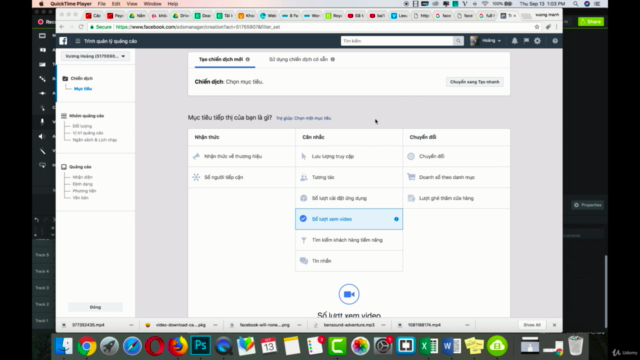This screenshot has width=640, height=360.
Task: Open Firefox from the Dock
Action: (x=178, y=346)
